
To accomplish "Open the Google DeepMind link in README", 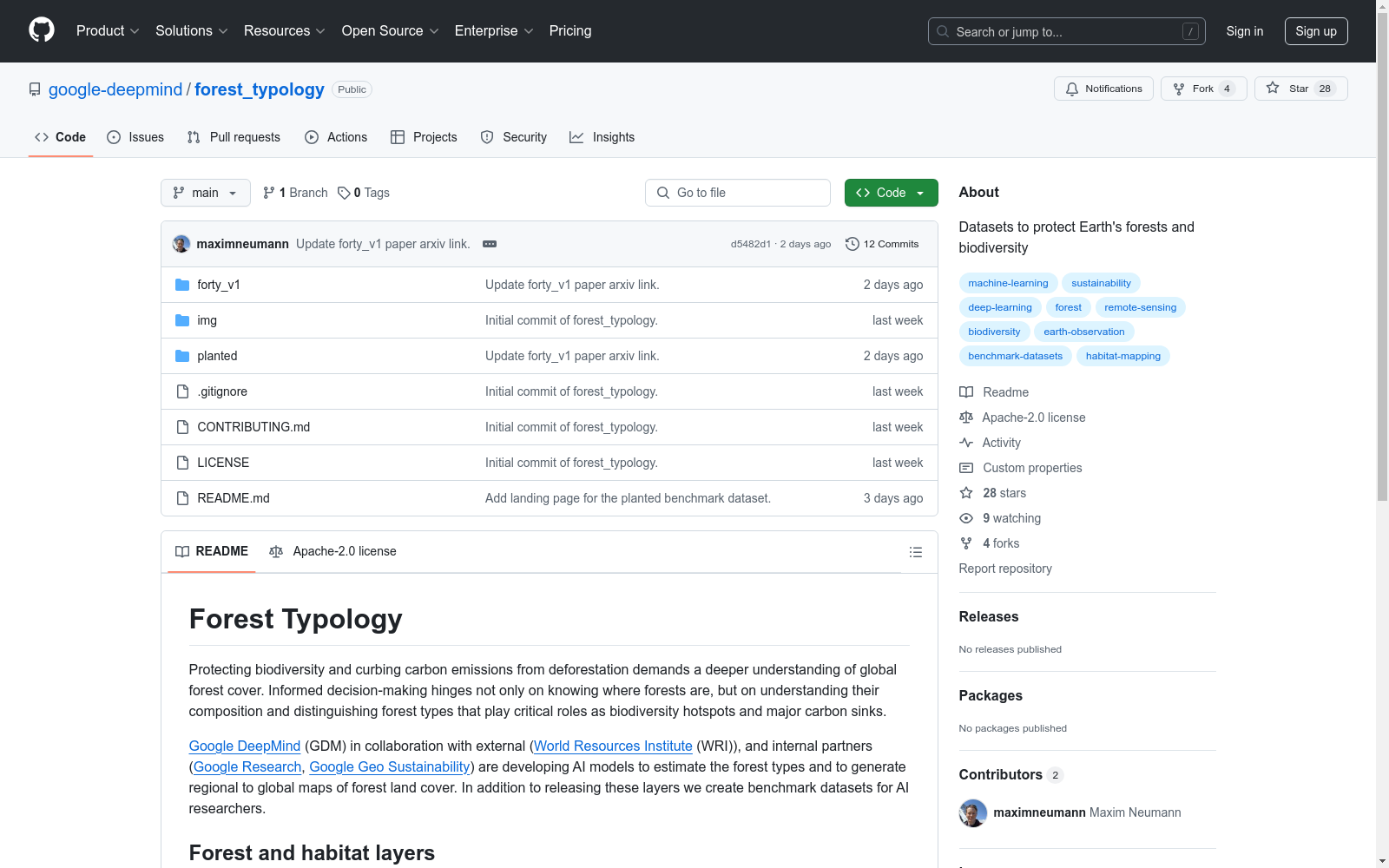I will 245,746.
